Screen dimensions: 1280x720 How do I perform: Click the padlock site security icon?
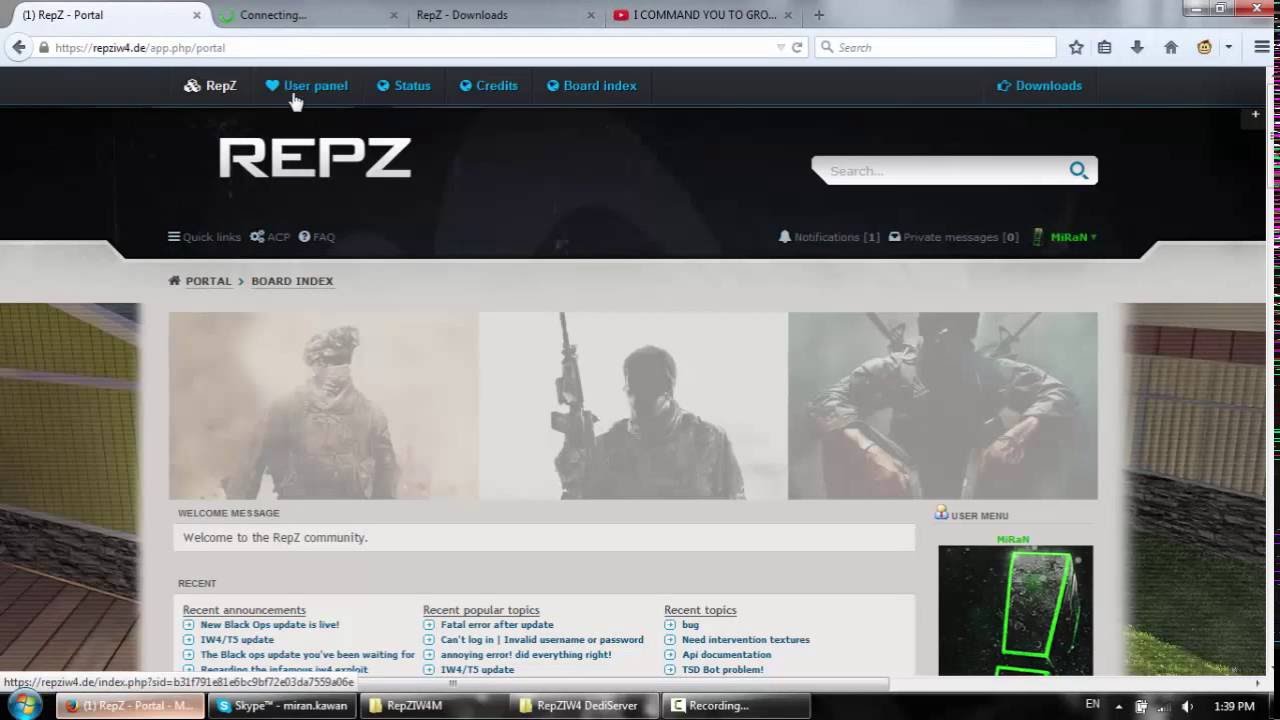43,47
